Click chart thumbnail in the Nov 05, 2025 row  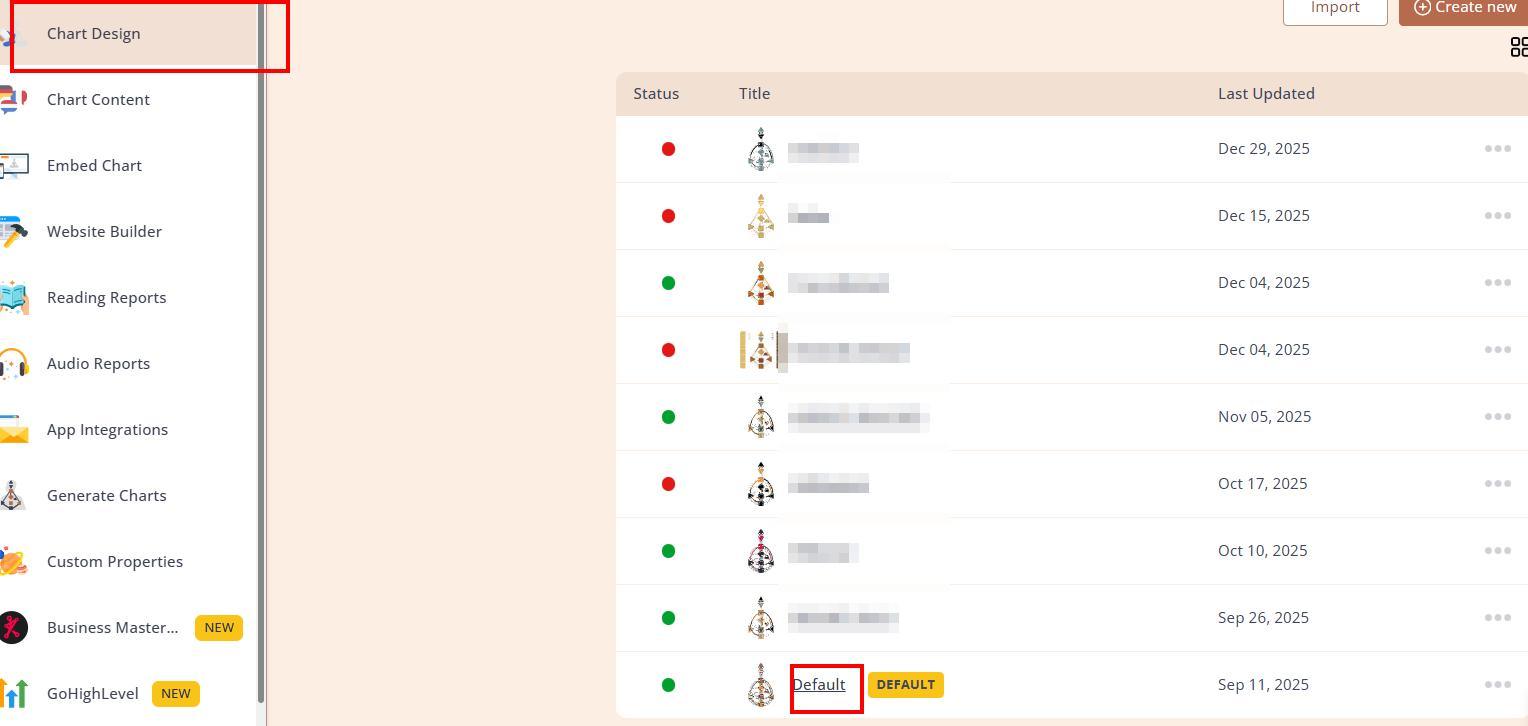tap(761, 417)
